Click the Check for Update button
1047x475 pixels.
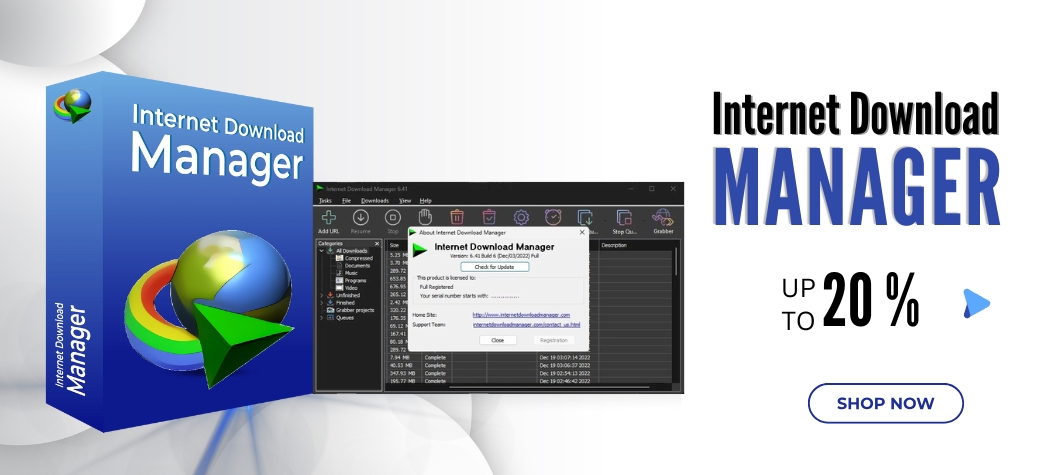pos(495,267)
